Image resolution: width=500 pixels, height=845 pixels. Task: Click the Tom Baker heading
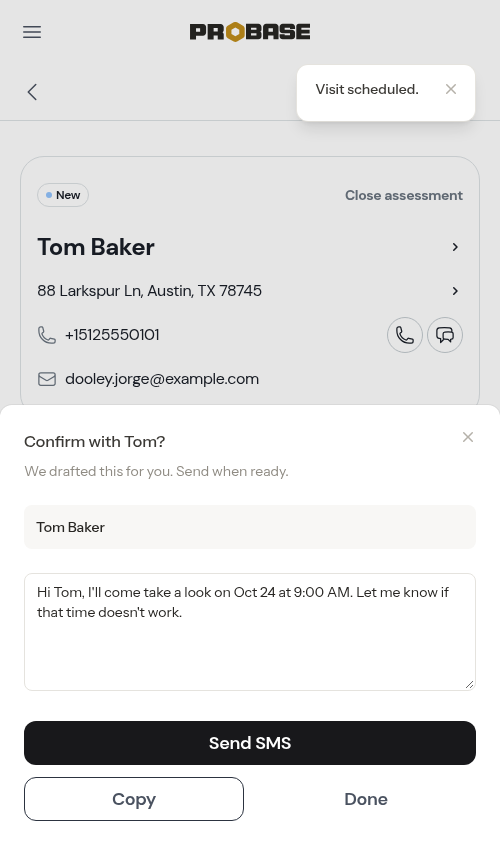96,247
